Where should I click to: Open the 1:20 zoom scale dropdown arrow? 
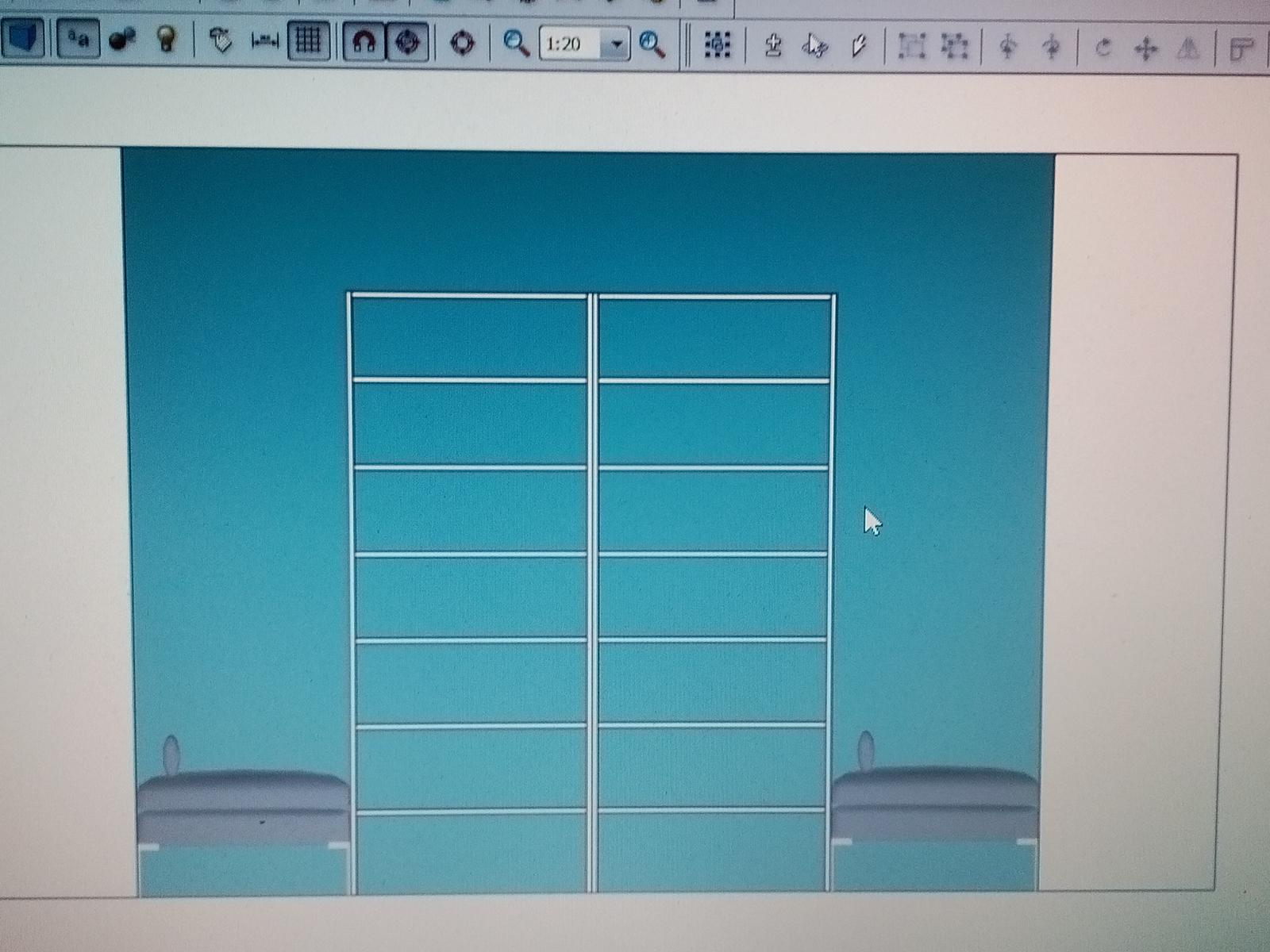point(616,45)
